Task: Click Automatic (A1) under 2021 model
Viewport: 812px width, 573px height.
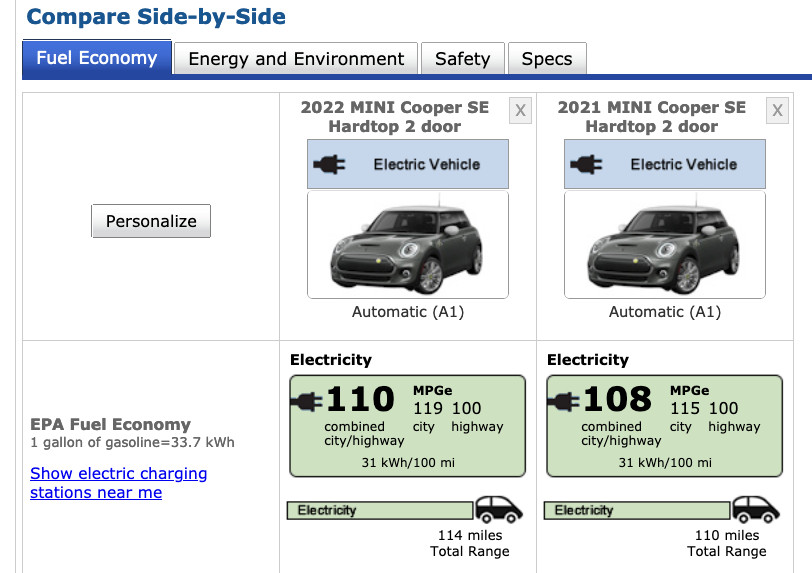Action: (x=665, y=312)
